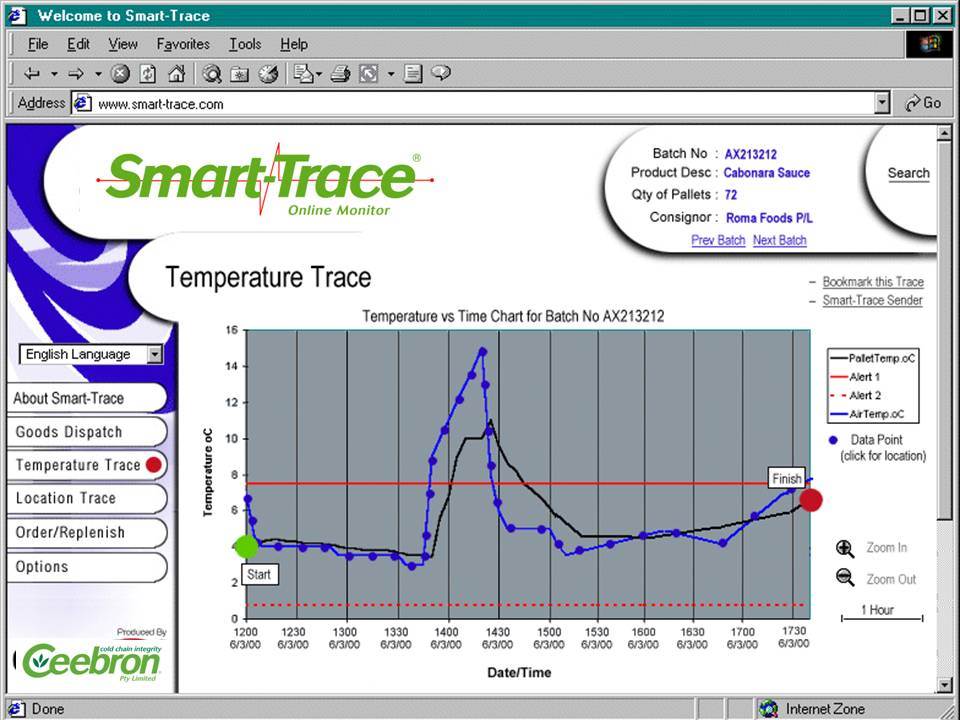Click the Alert 1 legend entry
Image resolution: width=960 pixels, height=720 pixels.
pyautogui.click(x=855, y=377)
